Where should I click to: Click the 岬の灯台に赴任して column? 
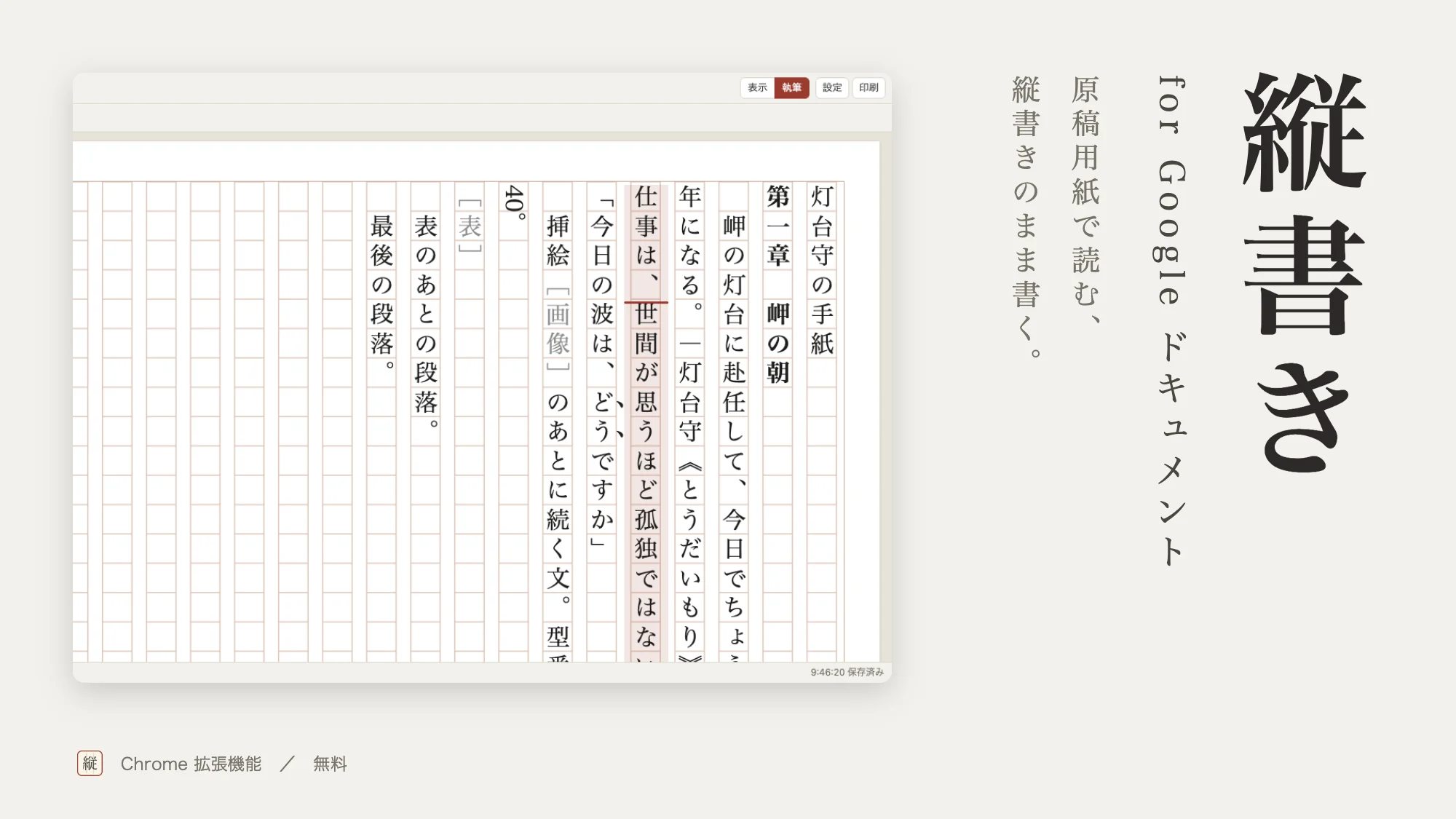click(x=734, y=437)
